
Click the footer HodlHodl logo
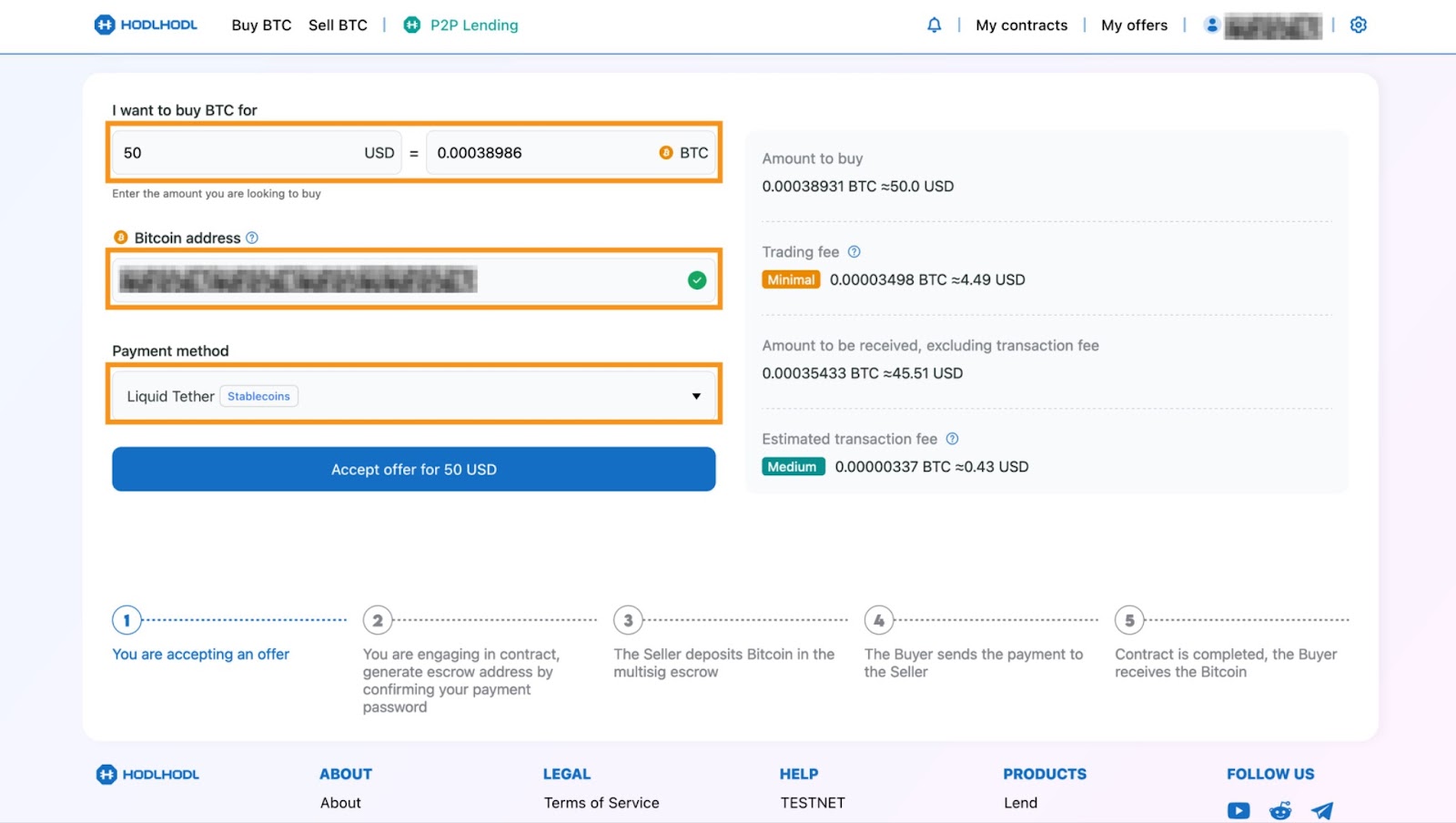(x=147, y=775)
